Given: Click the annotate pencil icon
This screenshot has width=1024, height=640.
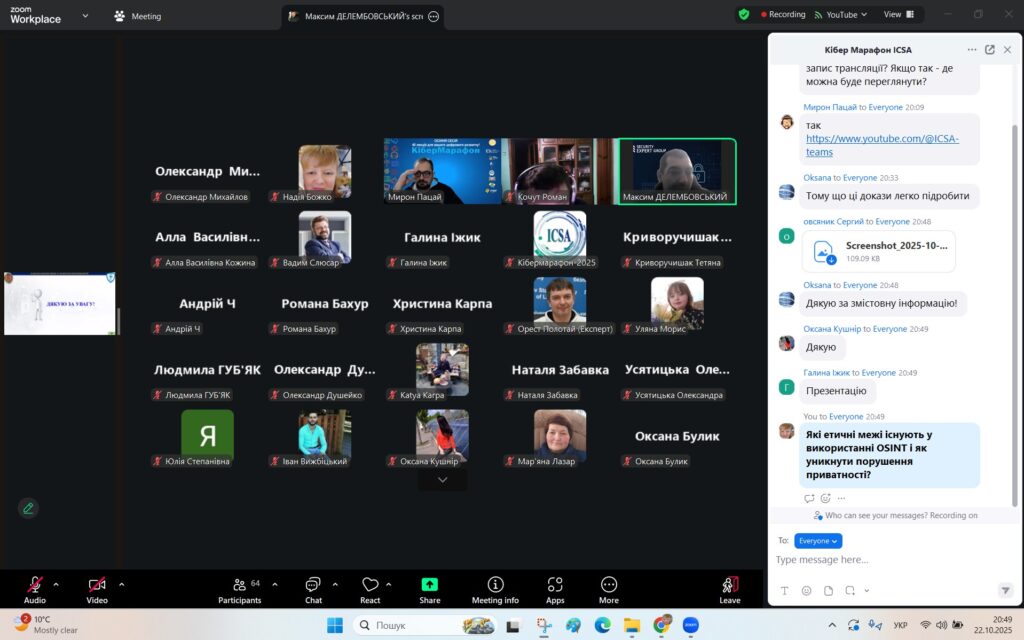Looking at the screenshot, I should pos(28,508).
